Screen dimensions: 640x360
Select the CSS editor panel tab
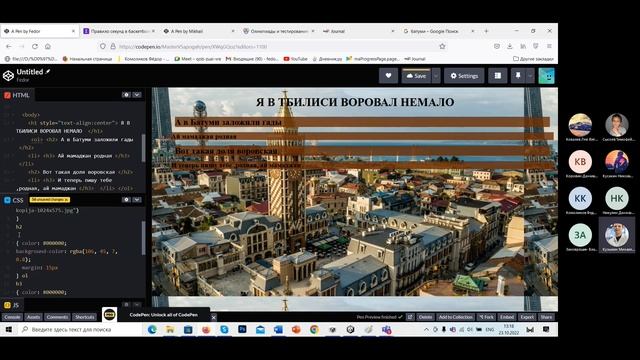pos(14,200)
